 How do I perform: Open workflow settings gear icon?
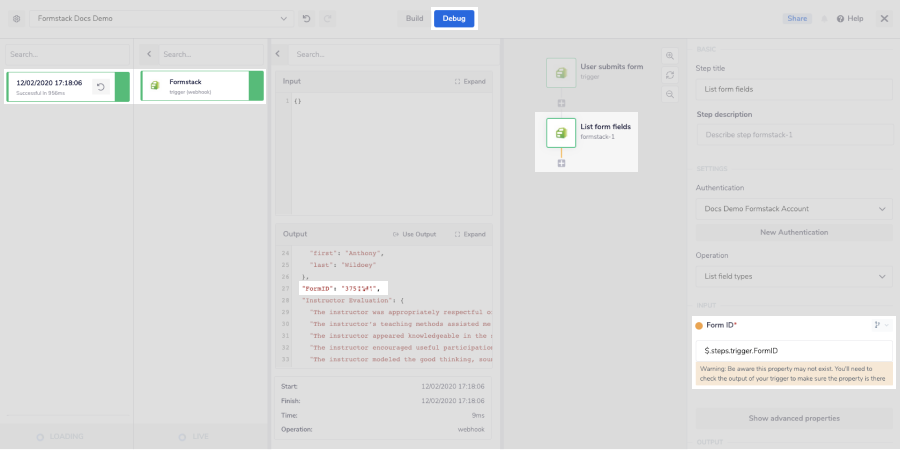click(x=16, y=19)
